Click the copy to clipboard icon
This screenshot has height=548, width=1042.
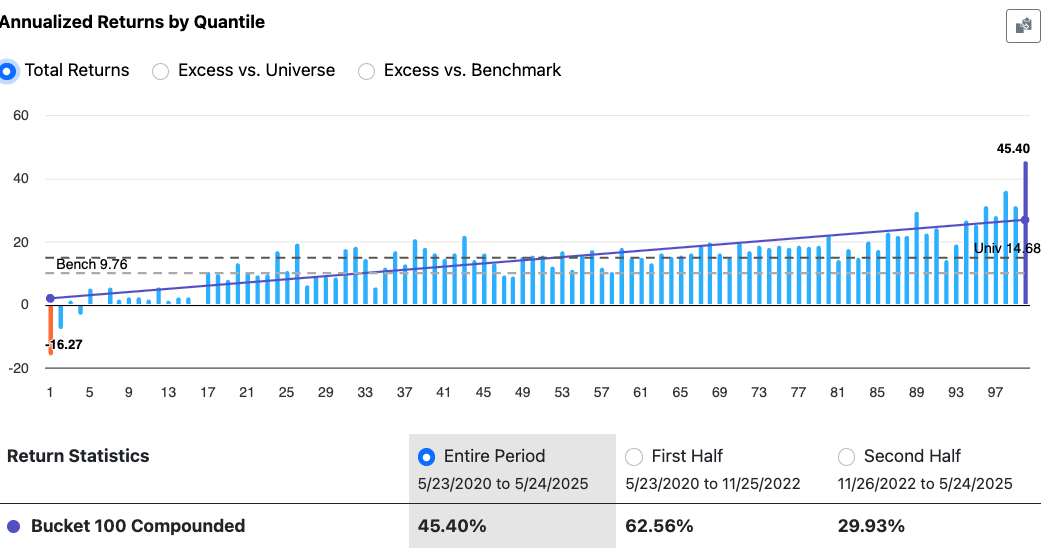click(x=1022, y=26)
